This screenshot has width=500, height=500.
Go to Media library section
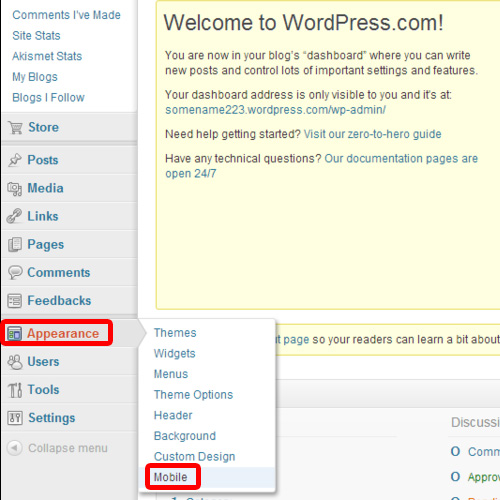click(x=45, y=188)
